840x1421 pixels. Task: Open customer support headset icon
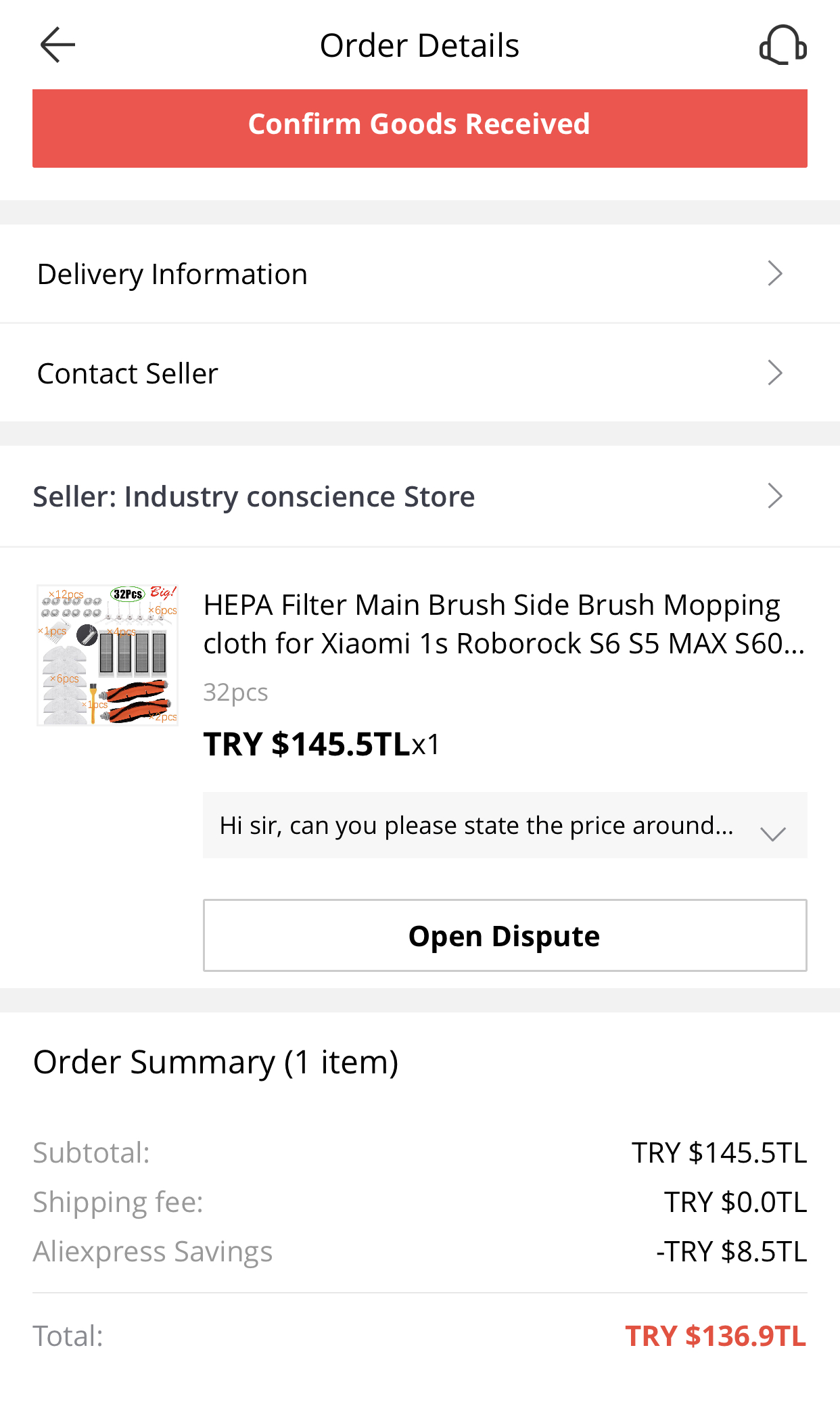point(783,45)
